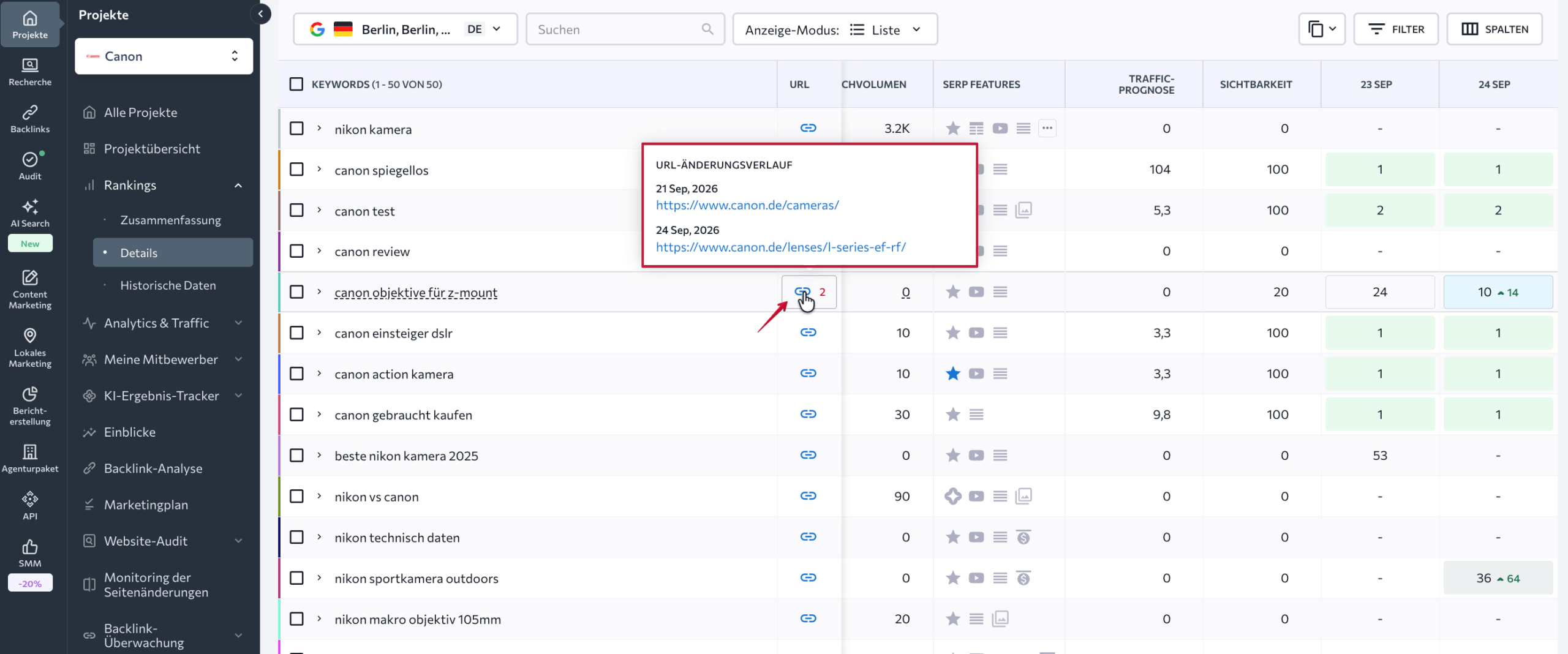This screenshot has width=1568, height=654.
Task: Open the API section icon
Action: tap(30, 506)
